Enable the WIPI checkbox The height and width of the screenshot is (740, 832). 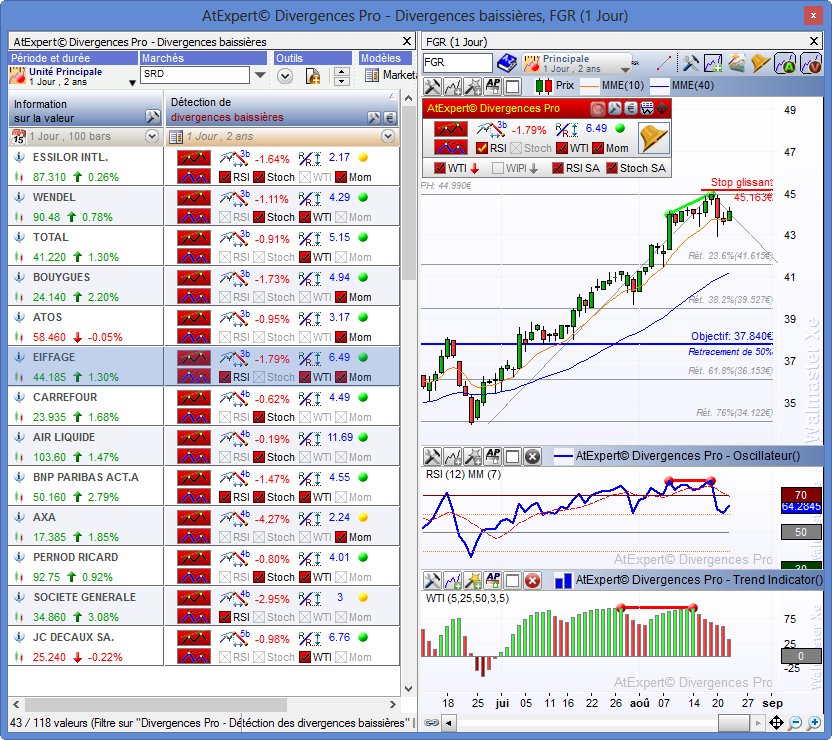coord(498,168)
